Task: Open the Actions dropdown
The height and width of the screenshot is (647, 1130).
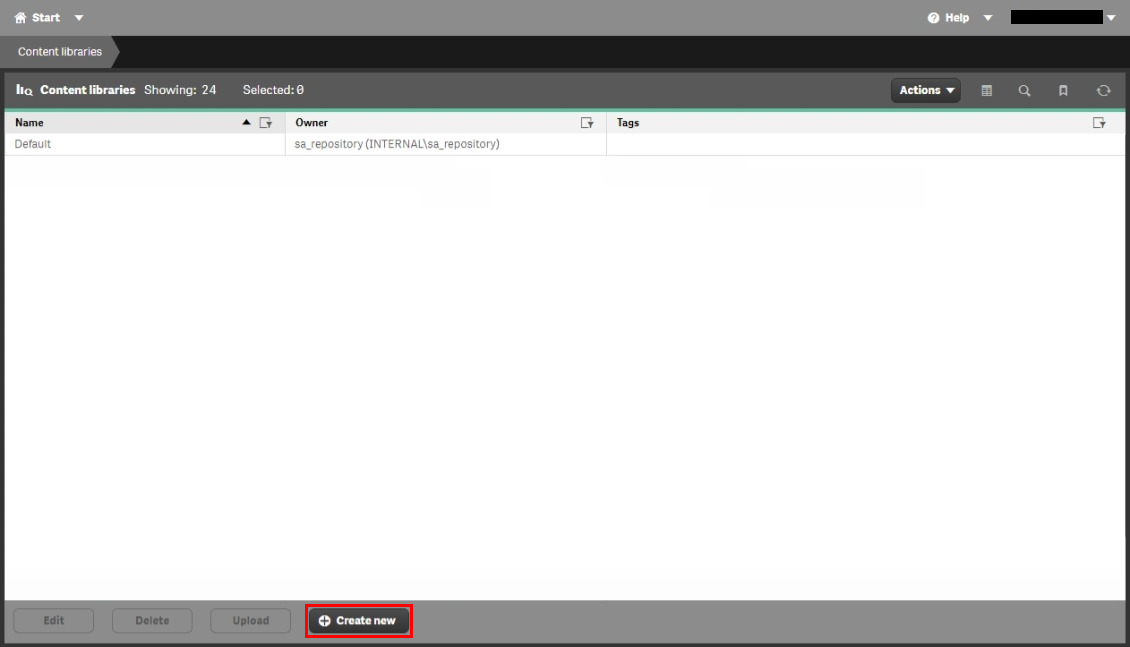Action: pos(925,90)
